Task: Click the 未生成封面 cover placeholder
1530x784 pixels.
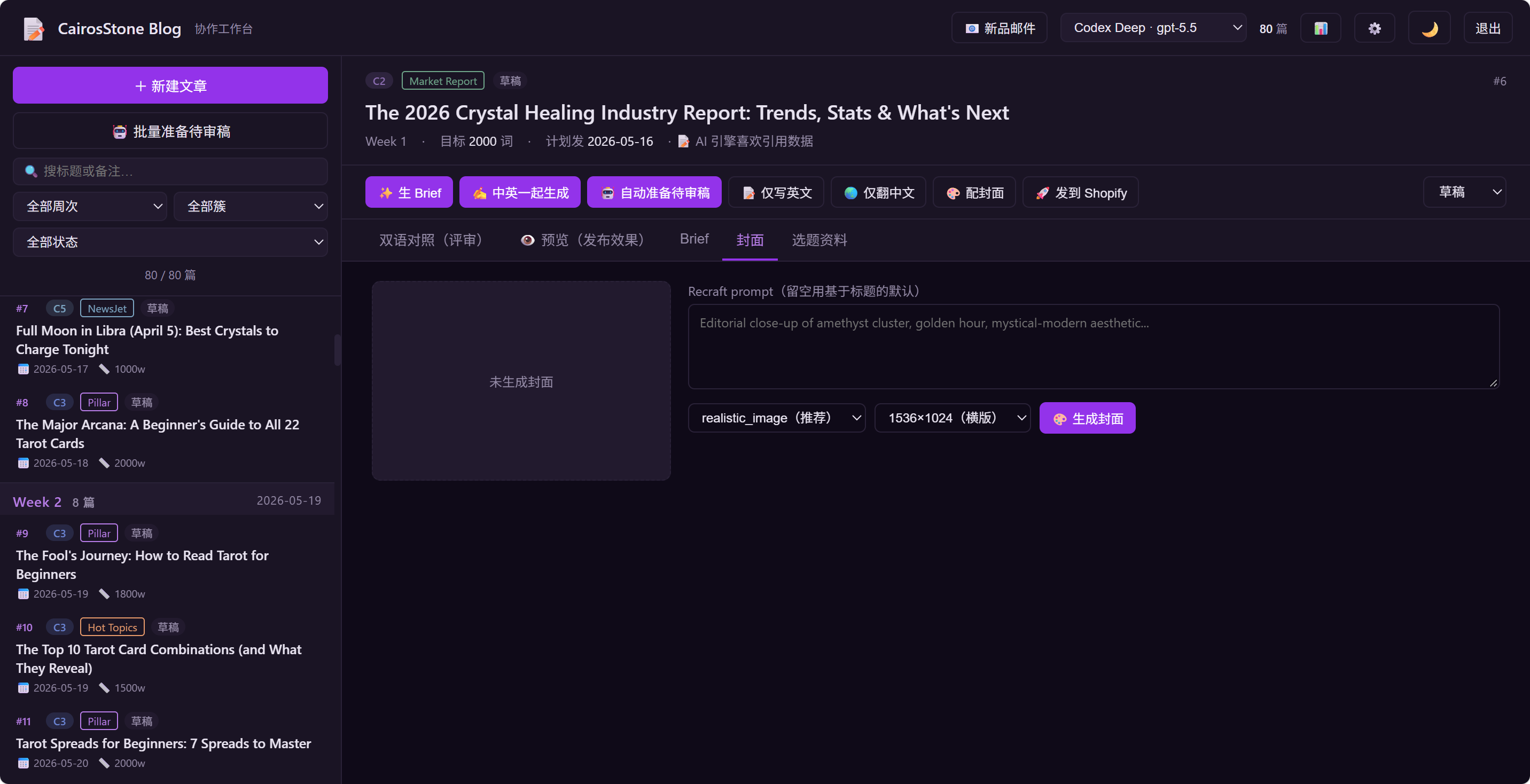Action: 521,381
